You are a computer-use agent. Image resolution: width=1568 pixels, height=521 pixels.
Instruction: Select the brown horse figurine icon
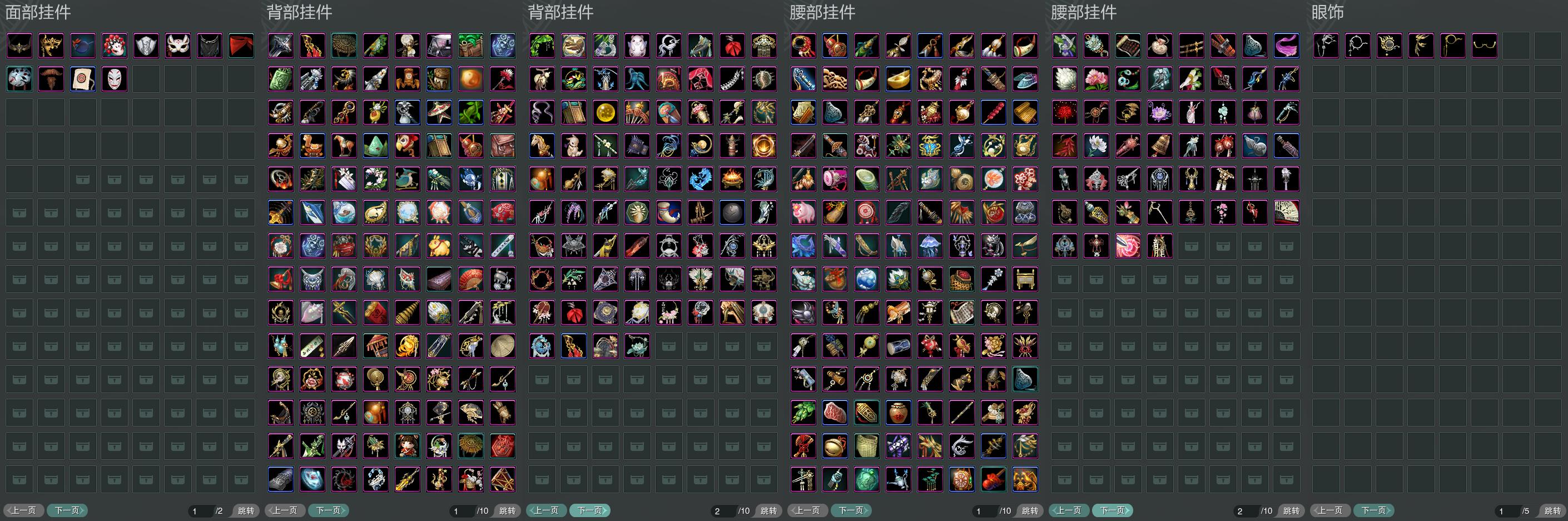[x=344, y=146]
